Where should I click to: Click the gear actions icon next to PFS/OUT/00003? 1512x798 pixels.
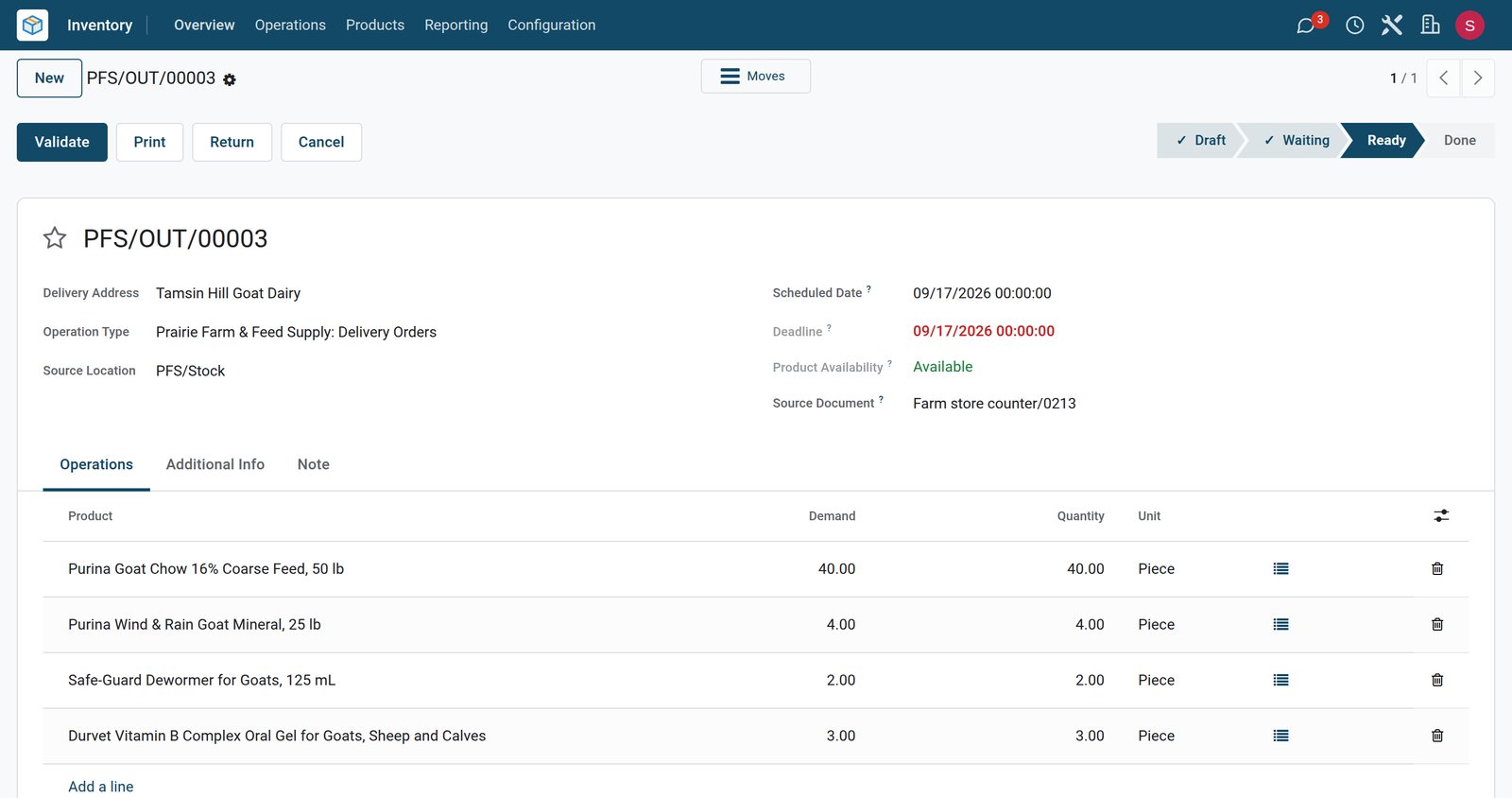(x=230, y=80)
